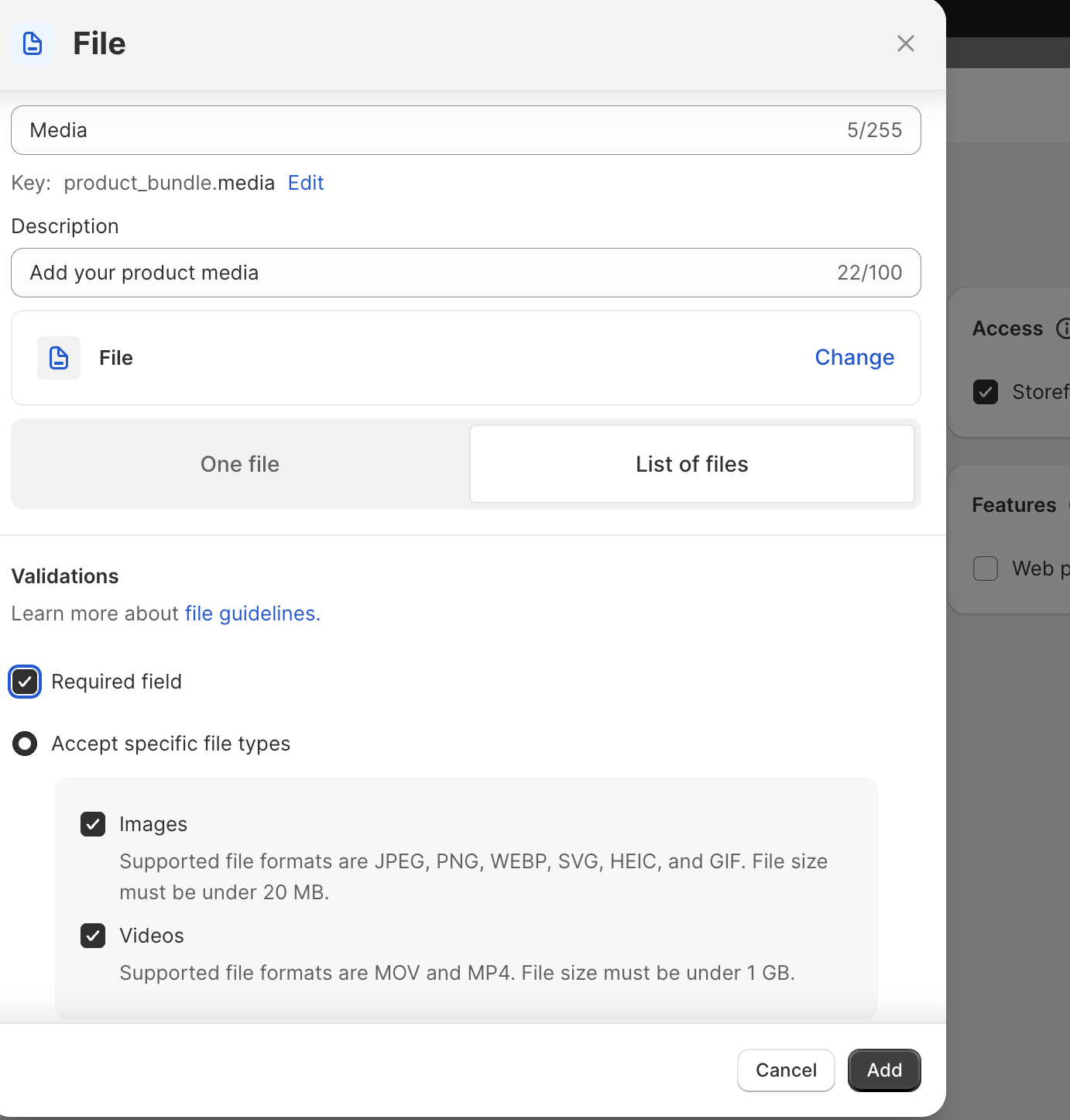The image size is (1070, 1120).
Task: Click the checkmark icon on Images checkbox
Action: [x=92, y=823]
